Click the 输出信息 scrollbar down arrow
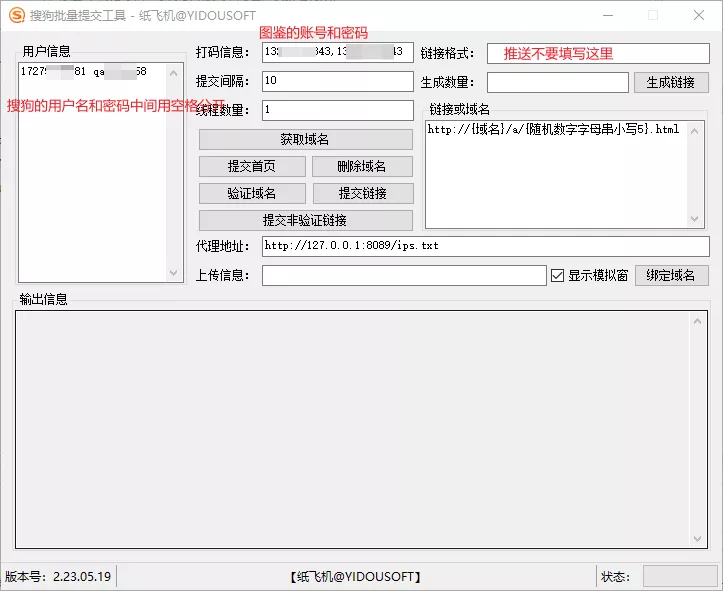Viewport: 723px width, 591px height. 698,538
